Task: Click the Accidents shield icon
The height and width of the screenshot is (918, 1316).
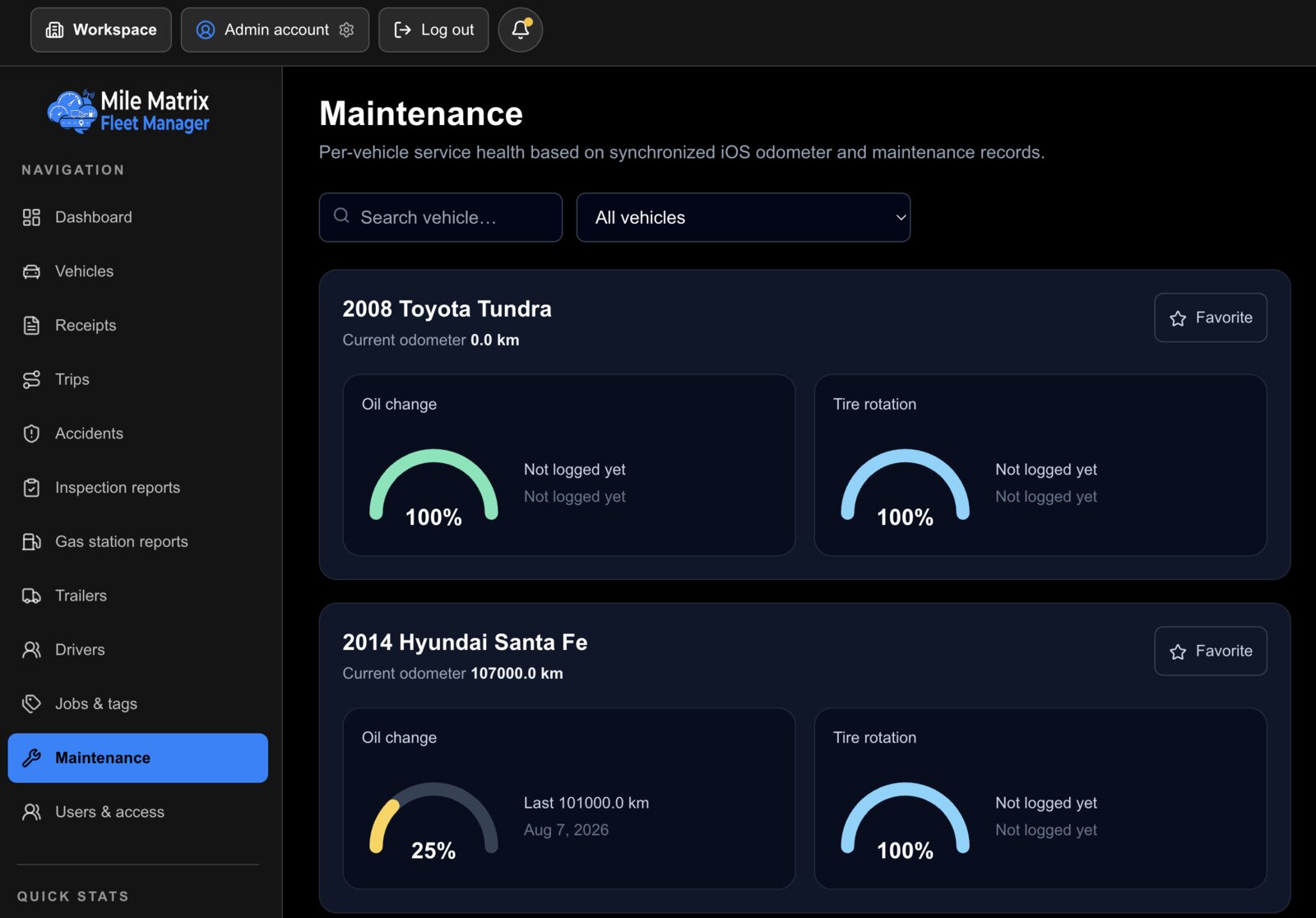Action: tap(31, 433)
